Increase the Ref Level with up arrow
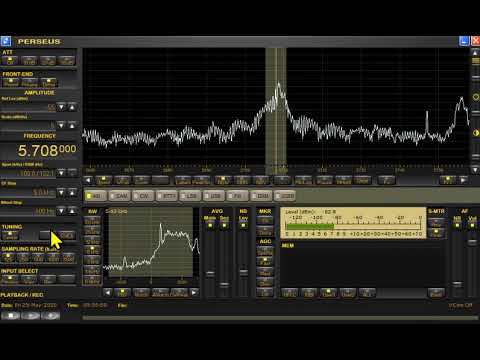 [72, 107]
